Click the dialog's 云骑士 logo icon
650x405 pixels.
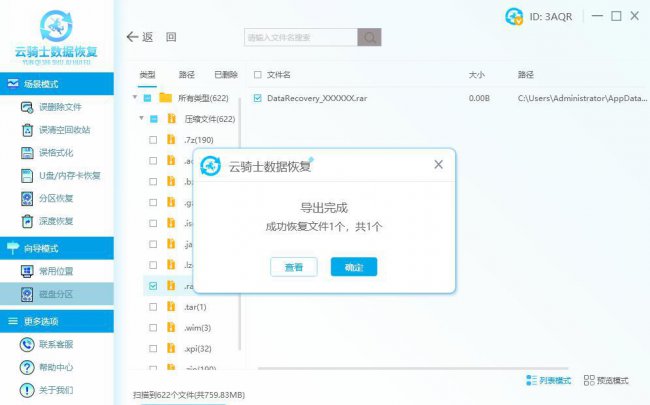tap(211, 166)
